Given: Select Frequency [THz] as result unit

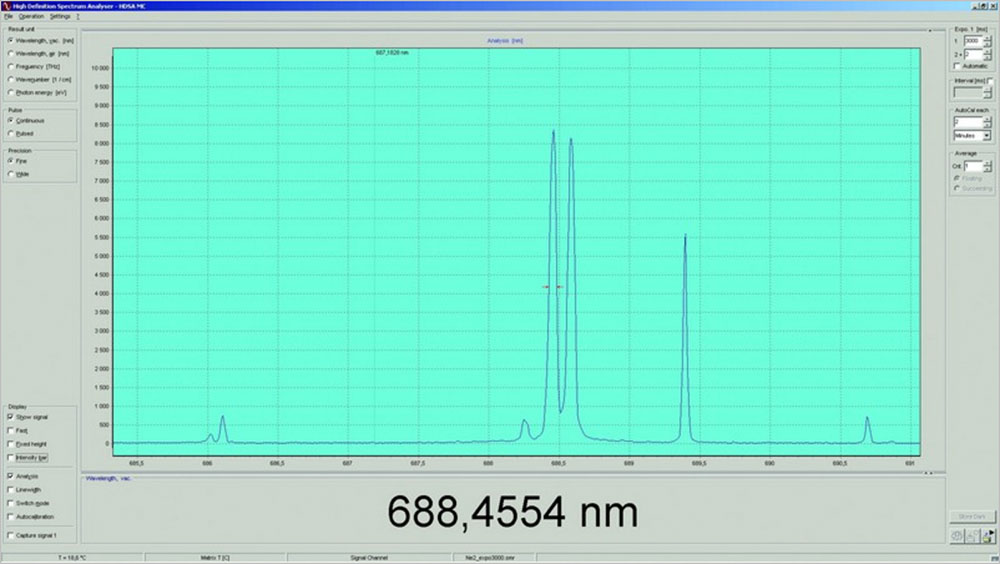Looking at the screenshot, I should pos(11,66).
